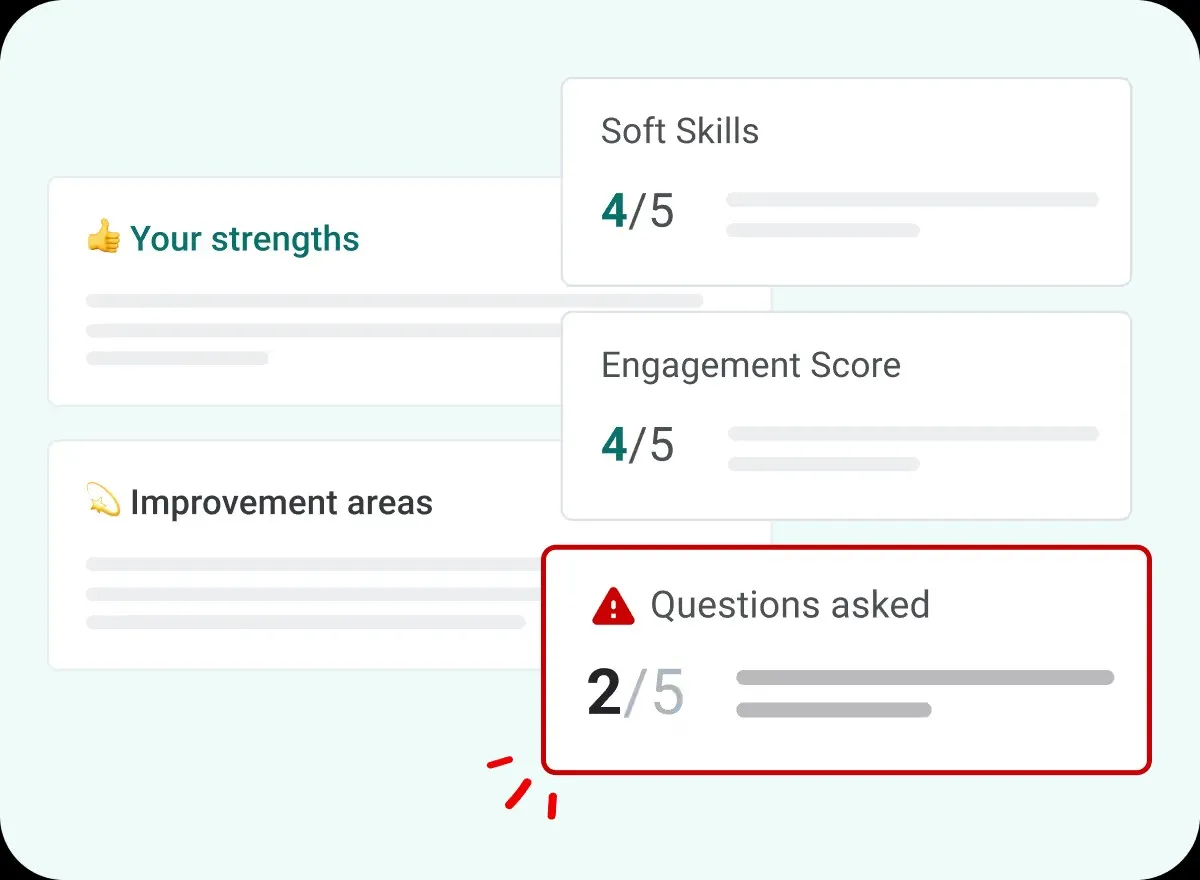Click the red warning triangle icon
Screen dimensions: 1200x880
(613, 606)
